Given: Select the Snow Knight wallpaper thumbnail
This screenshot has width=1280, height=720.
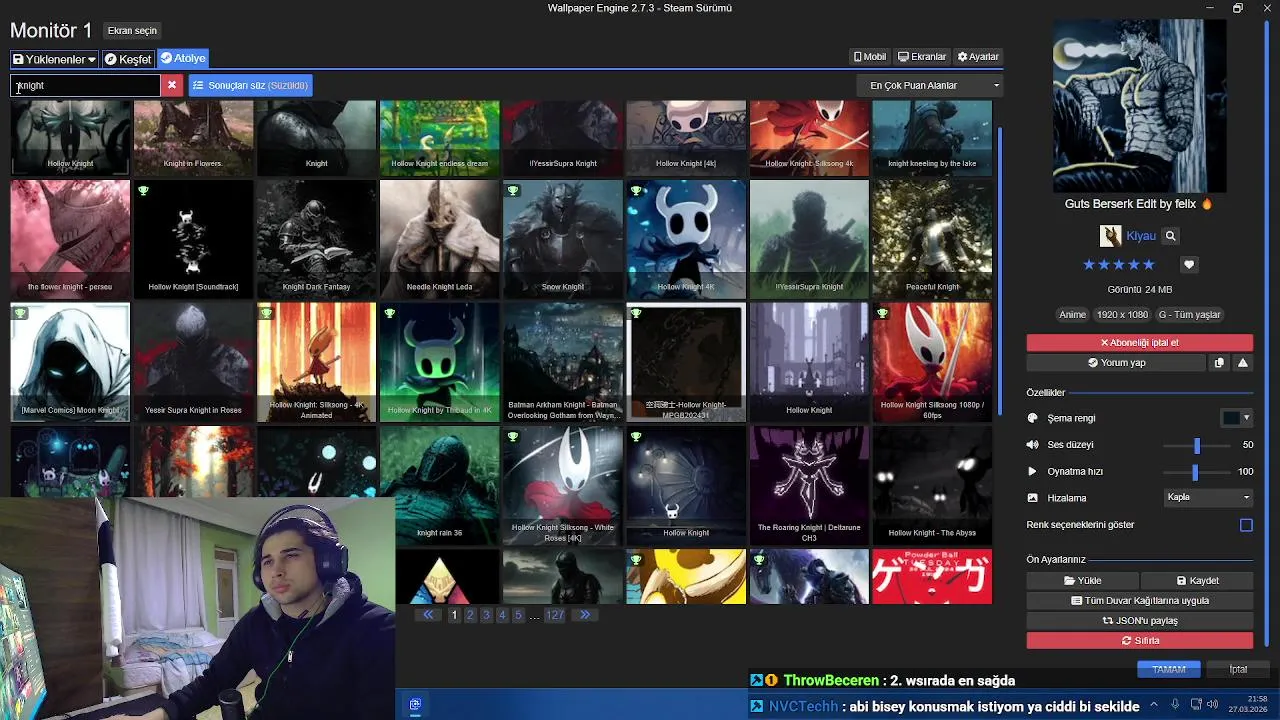Looking at the screenshot, I should [x=562, y=239].
